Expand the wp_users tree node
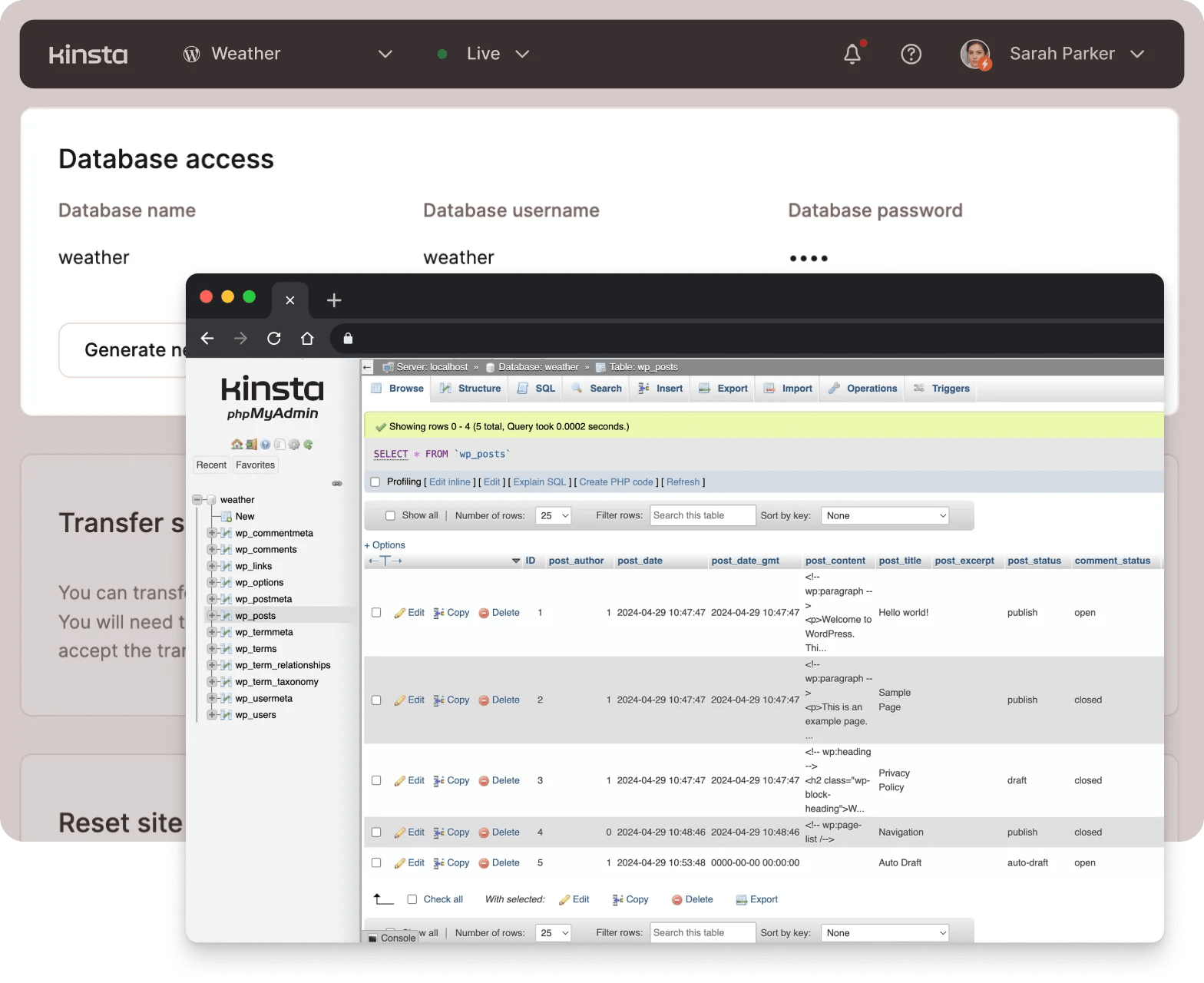 211,715
